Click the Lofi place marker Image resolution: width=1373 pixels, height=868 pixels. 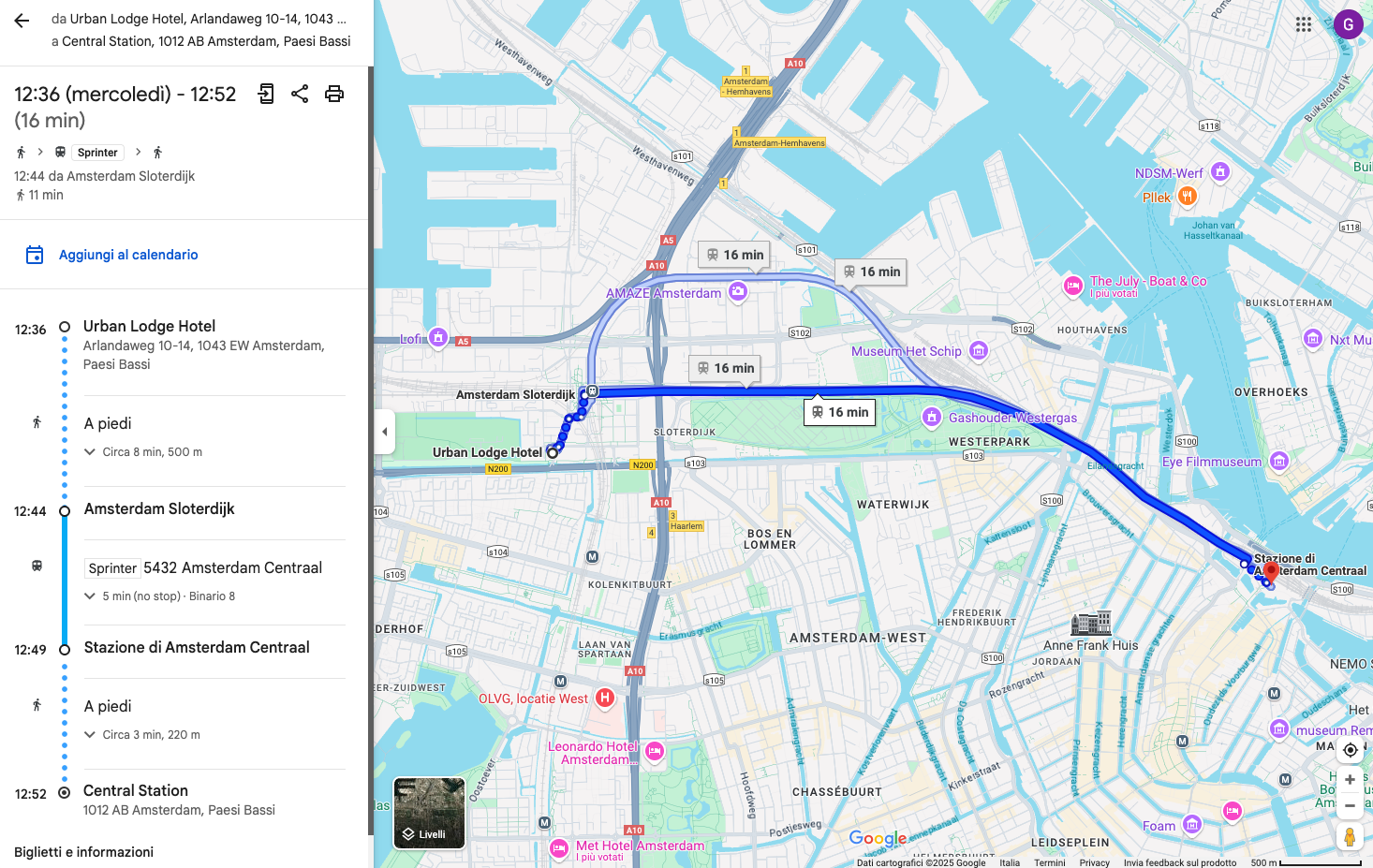(438, 337)
